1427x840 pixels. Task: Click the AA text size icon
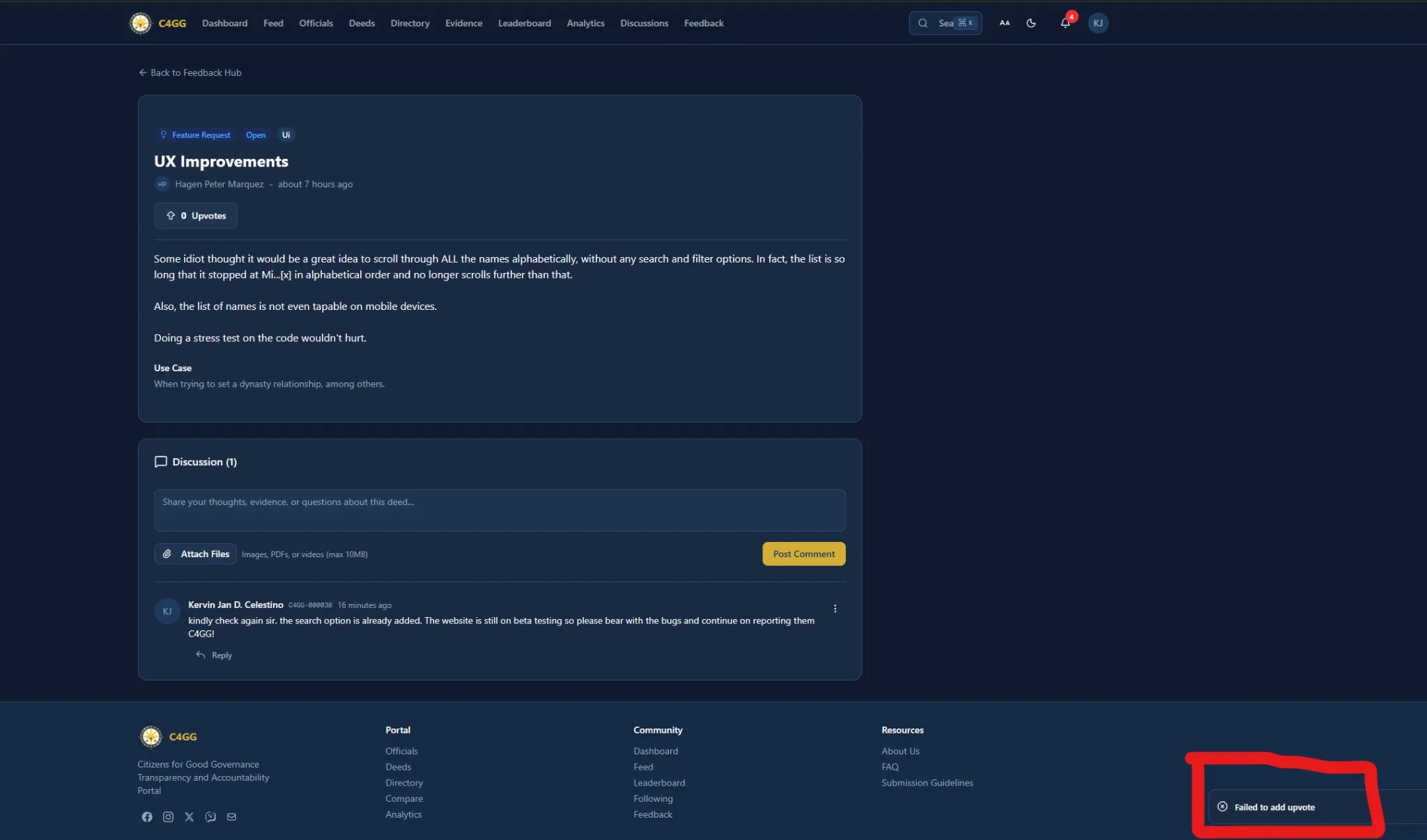pyautogui.click(x=1004, y=23)
